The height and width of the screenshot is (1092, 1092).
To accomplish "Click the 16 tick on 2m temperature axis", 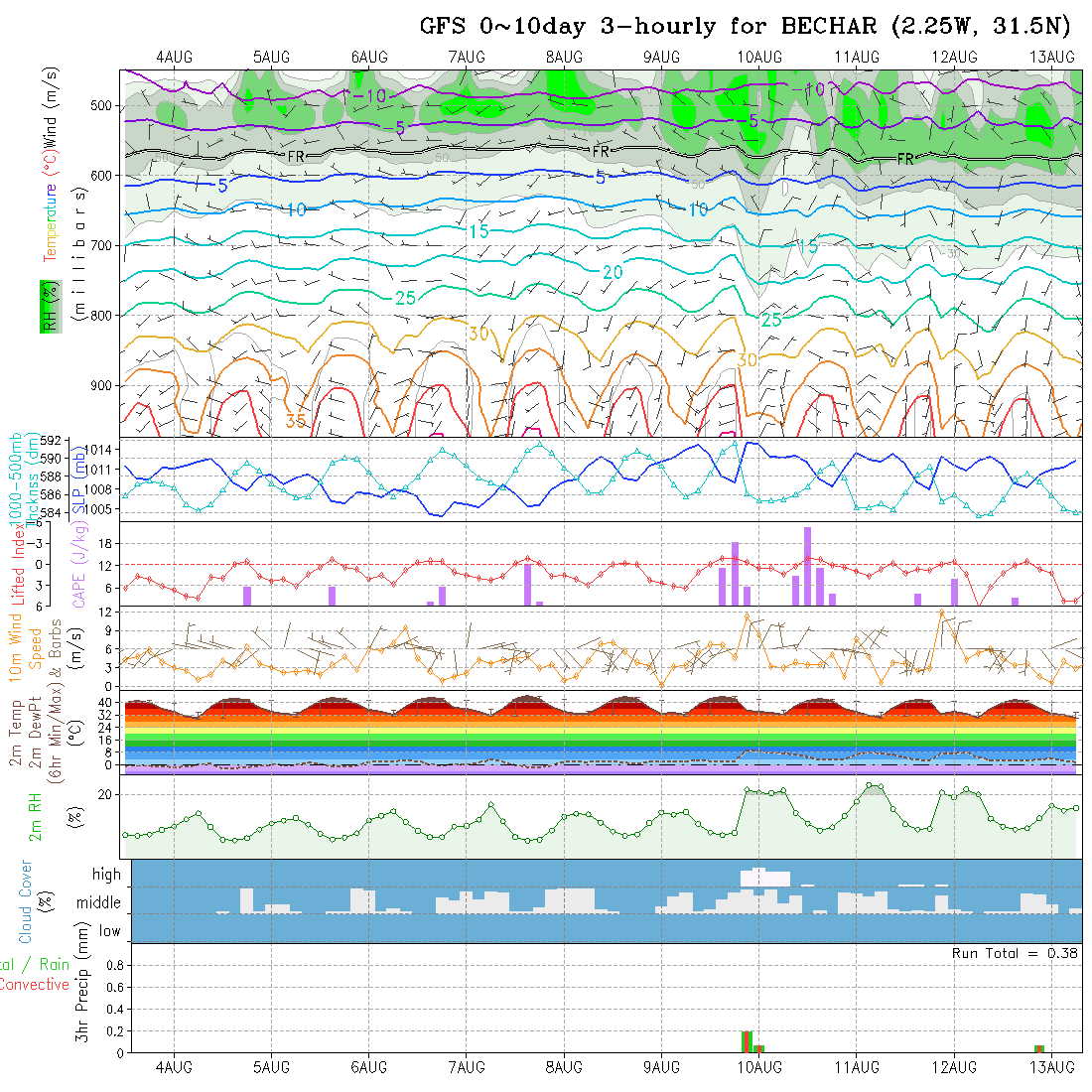I will pos(105,741).
